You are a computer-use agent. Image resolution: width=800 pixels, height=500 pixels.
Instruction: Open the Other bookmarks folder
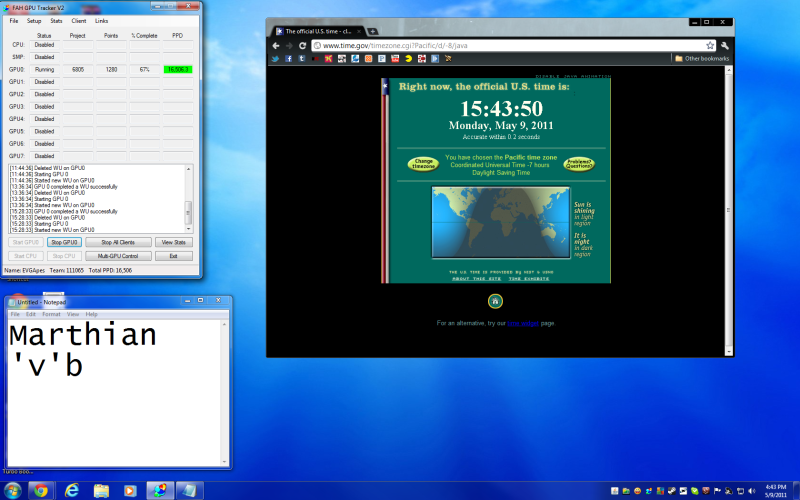[701, 59]
